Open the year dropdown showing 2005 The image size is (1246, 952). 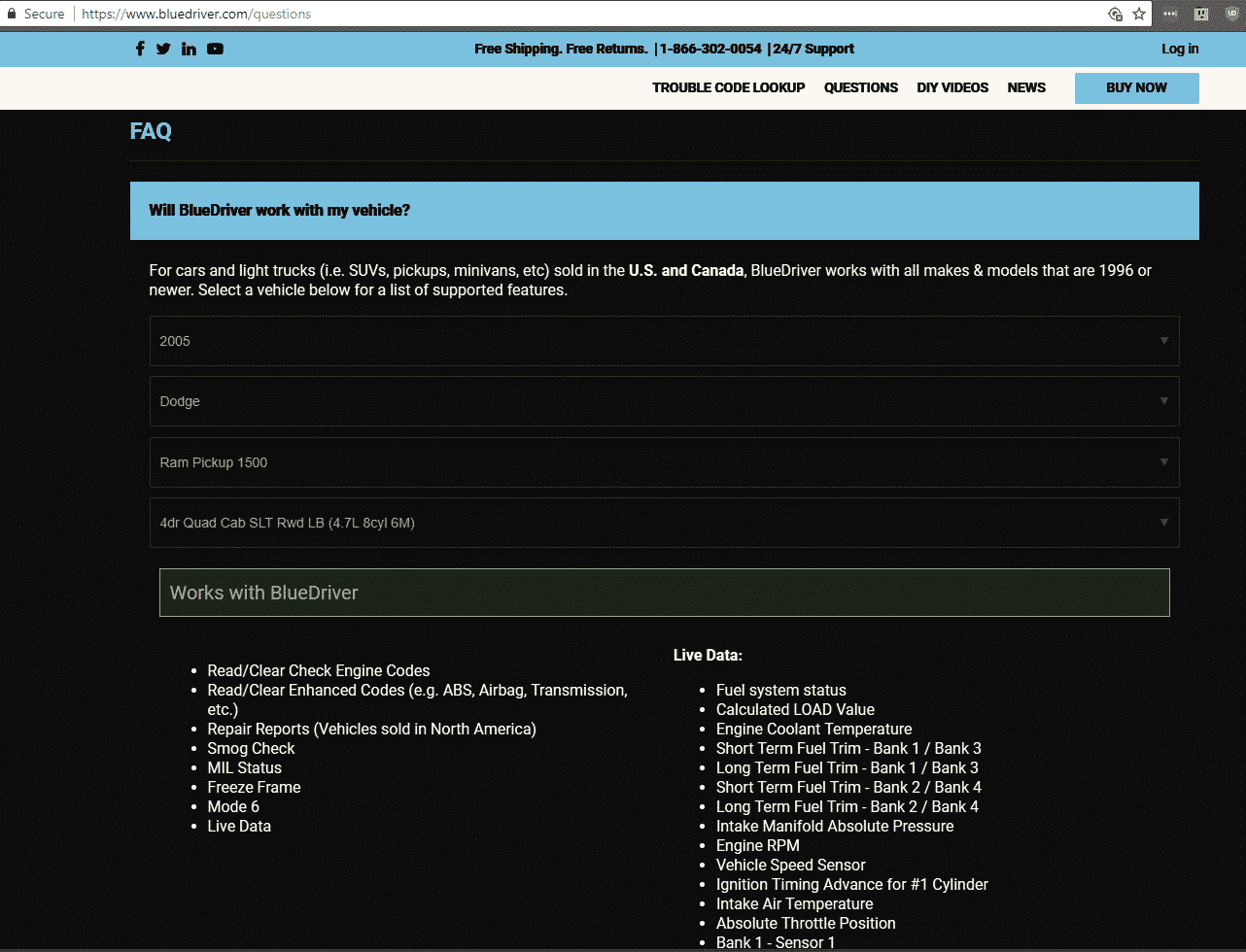tap(665, 341)
